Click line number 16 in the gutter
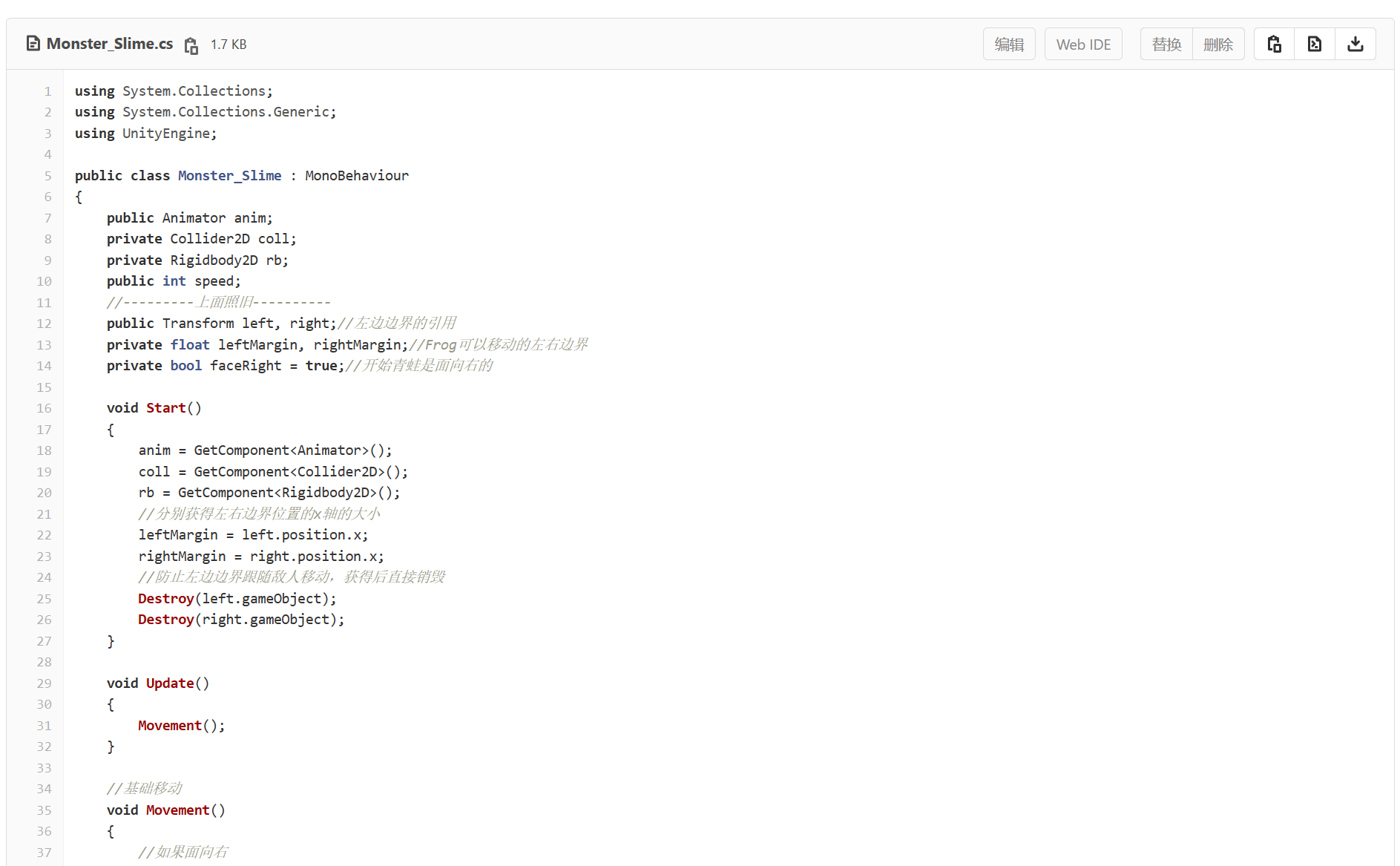Viewport: 1400px width, 866px height. (45, 408)
